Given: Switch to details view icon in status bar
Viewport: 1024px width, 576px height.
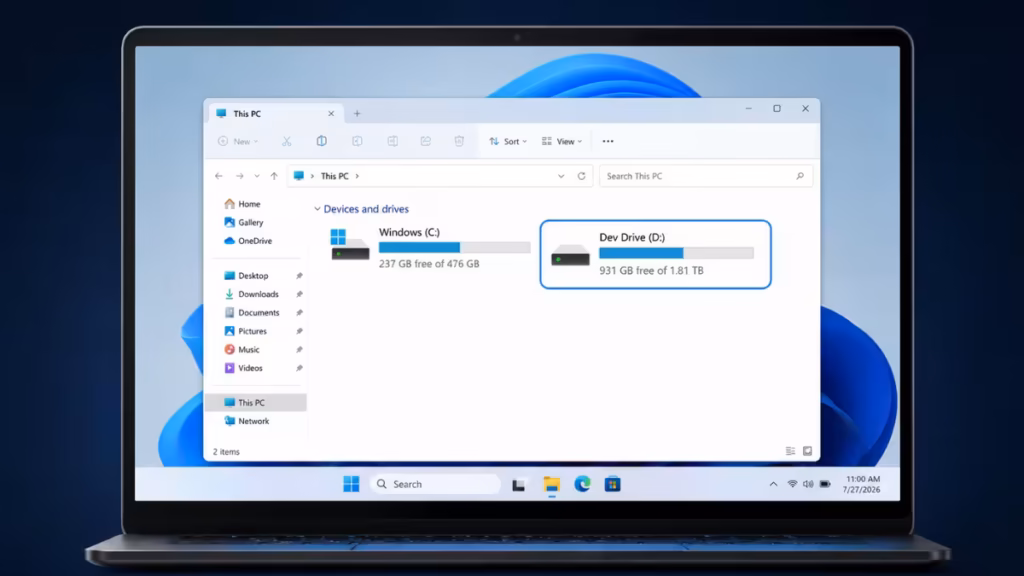Looking at the screenshot, I should tap(790, 451).
